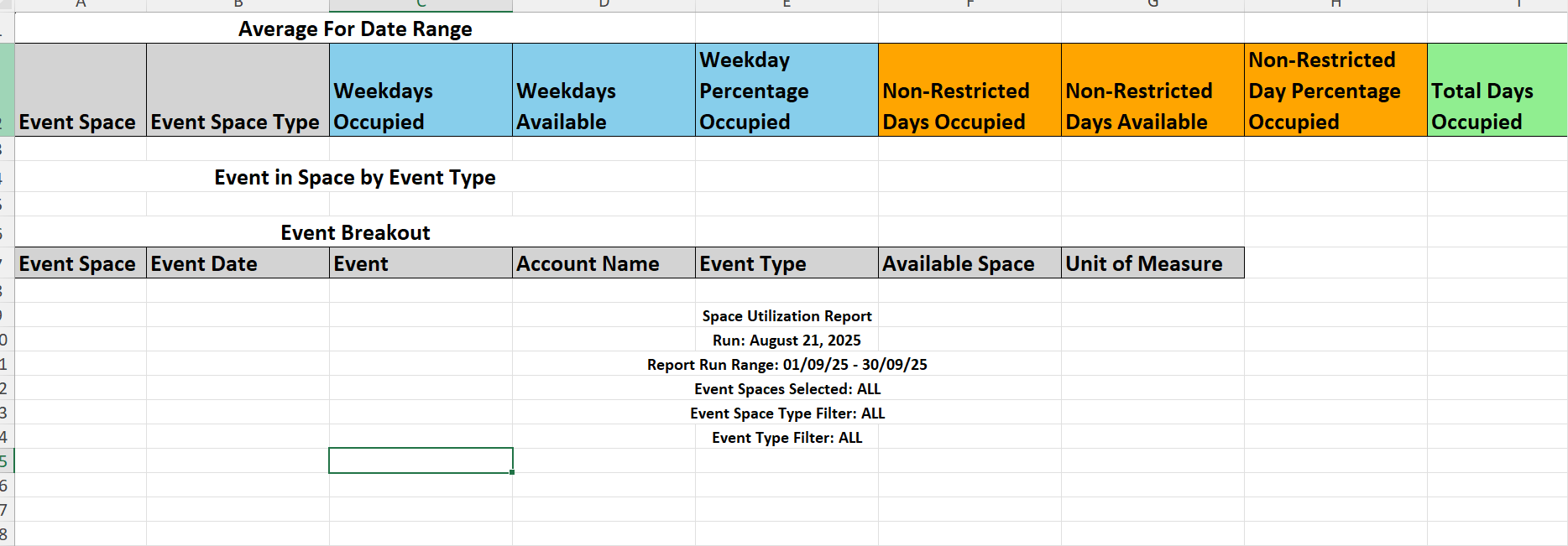Select the blue 'Weekdays Occupied' header cell
Viewport: 1568px width, 546px height.
(x=421, y=90)
